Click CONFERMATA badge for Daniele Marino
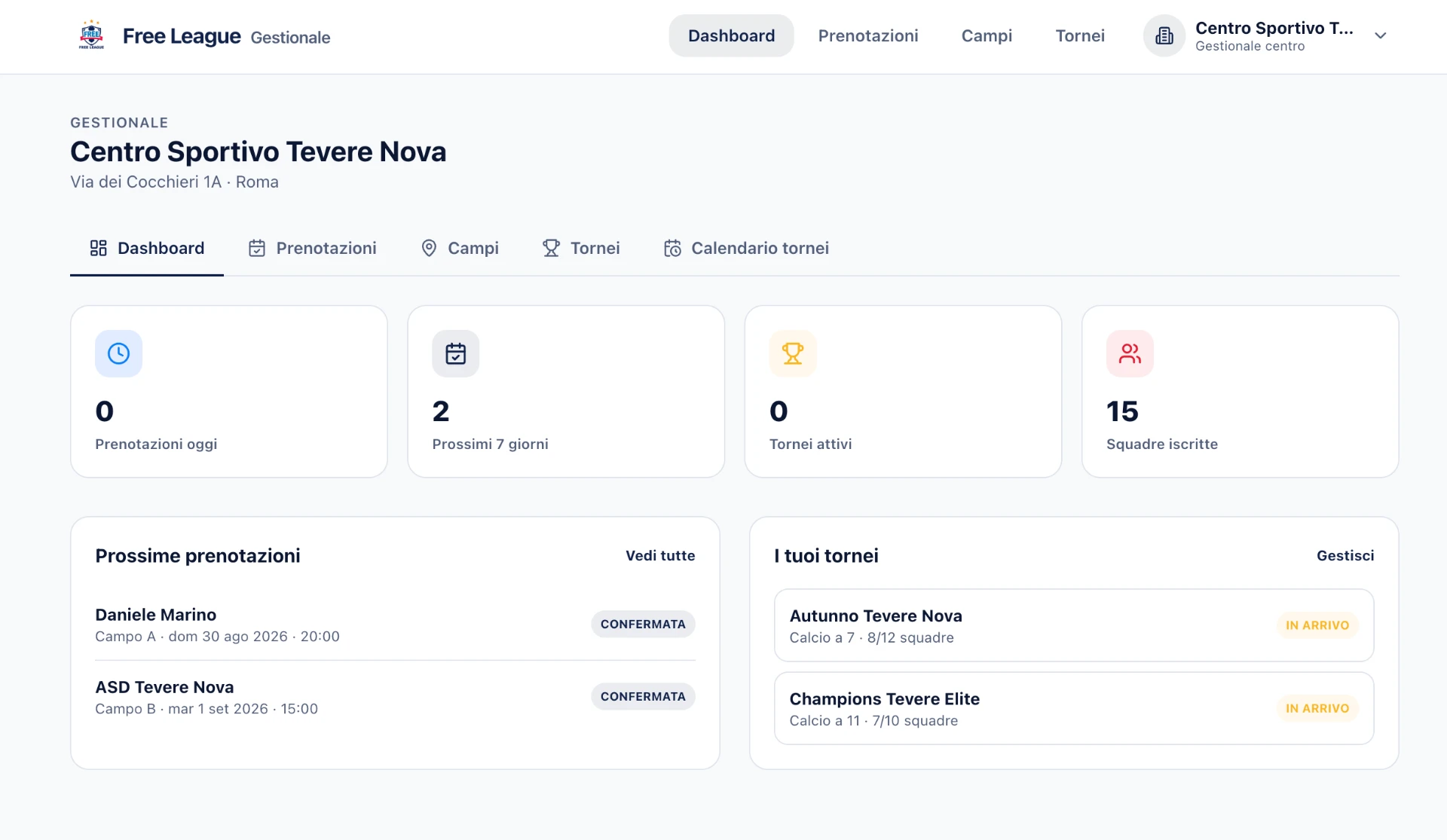The image size is (1447, 840). [x=643, y=624]
